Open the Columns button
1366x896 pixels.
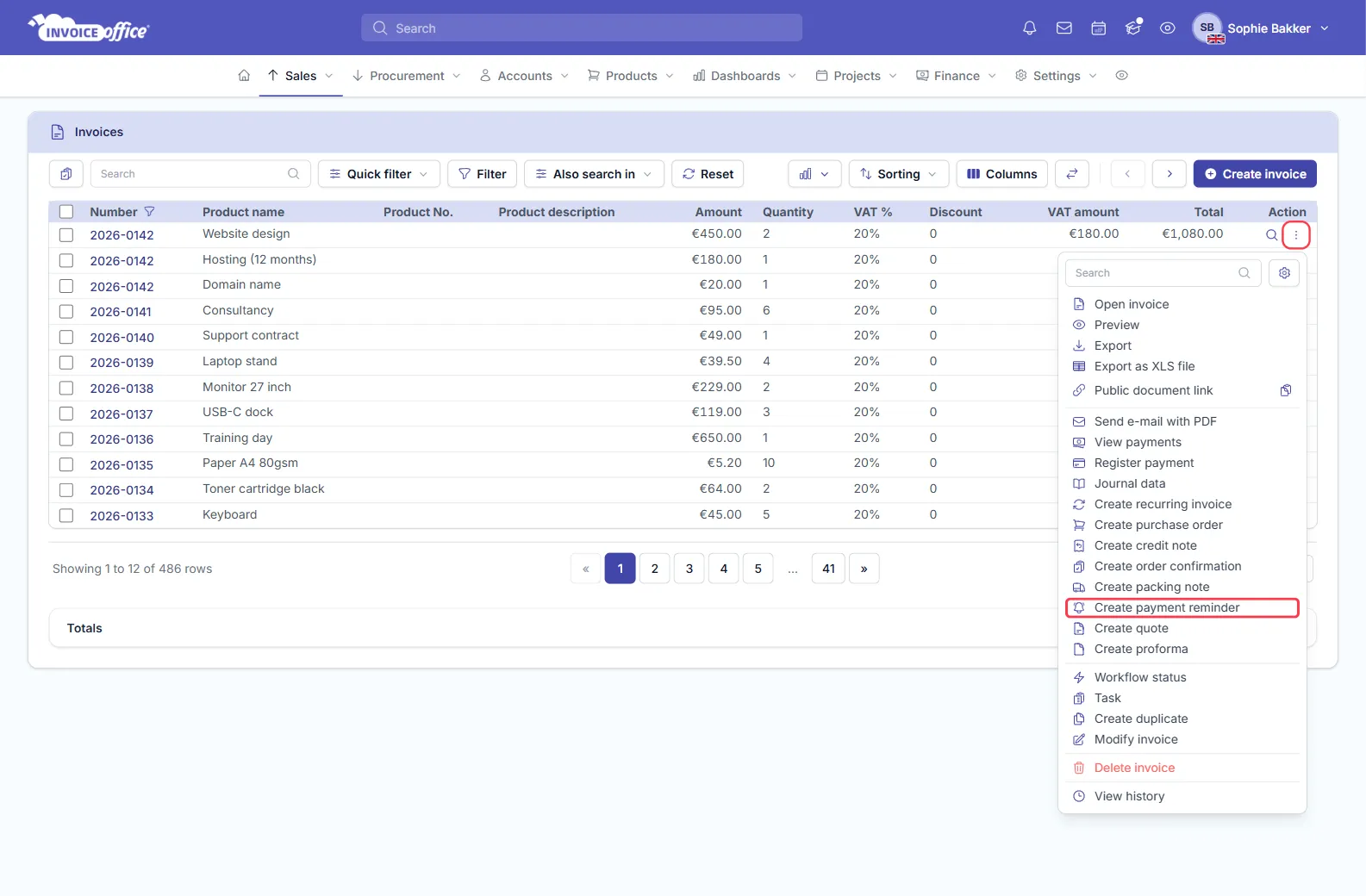(x=1002, y=174)
